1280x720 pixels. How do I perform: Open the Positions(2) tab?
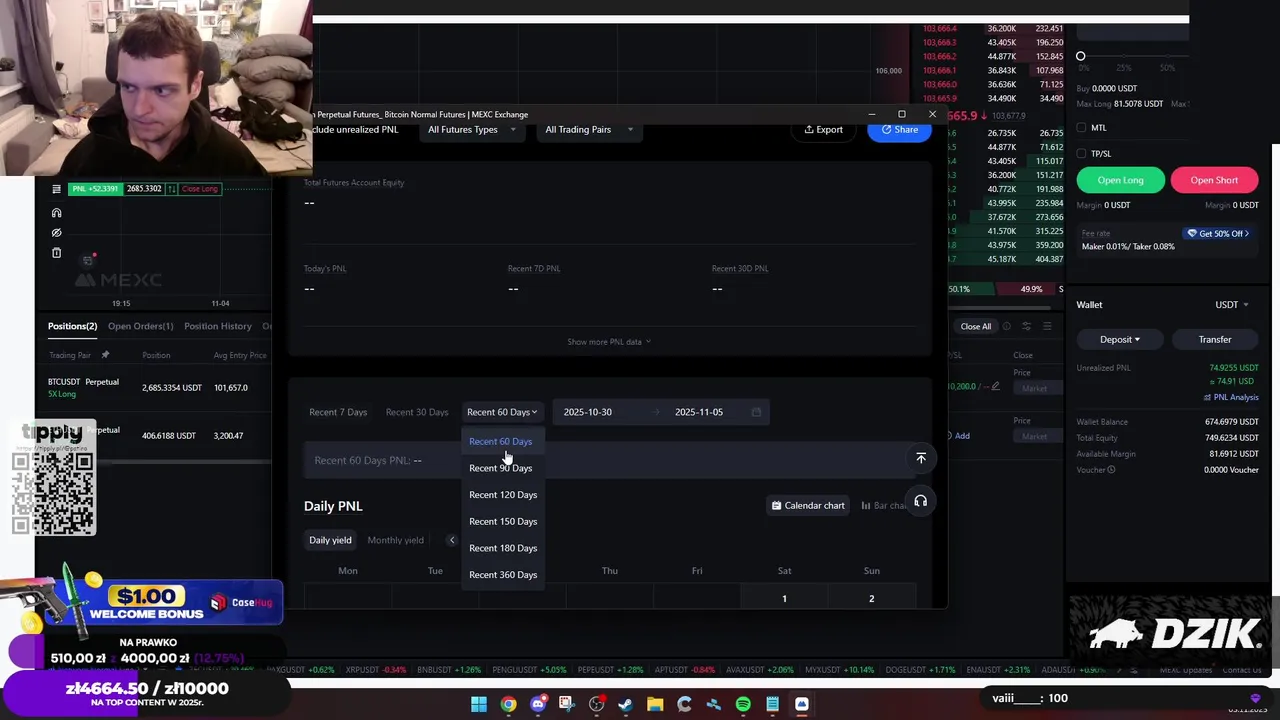tap(72, 326)
